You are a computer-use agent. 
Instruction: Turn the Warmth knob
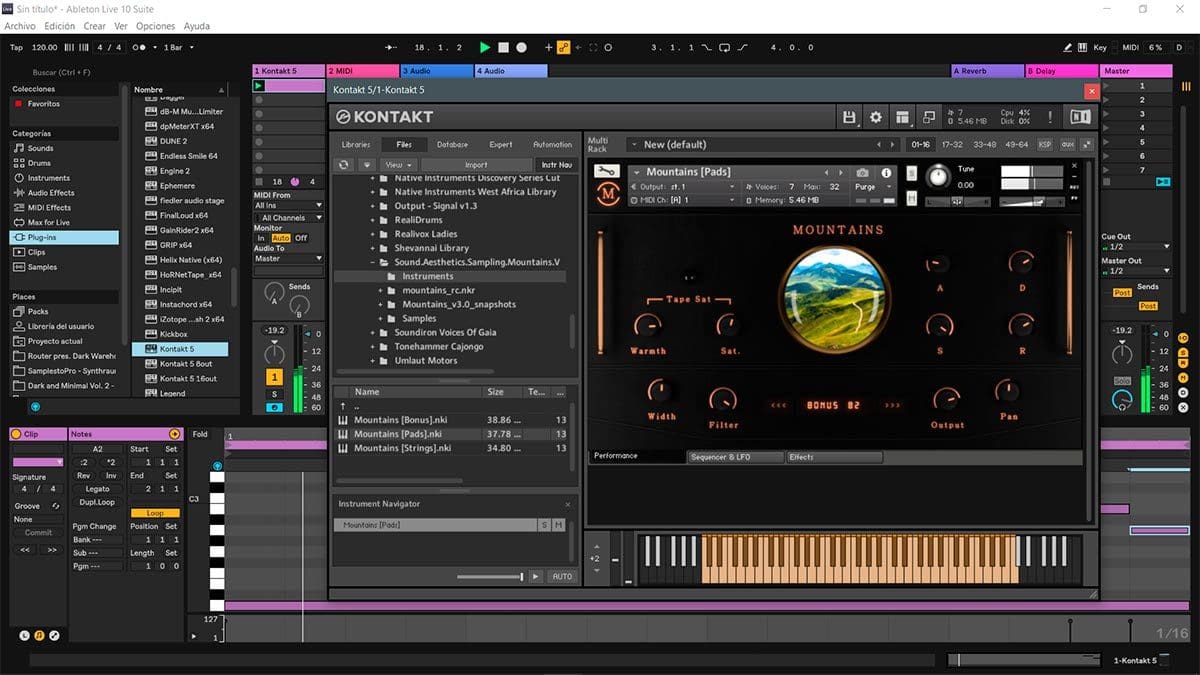[648, 326]
